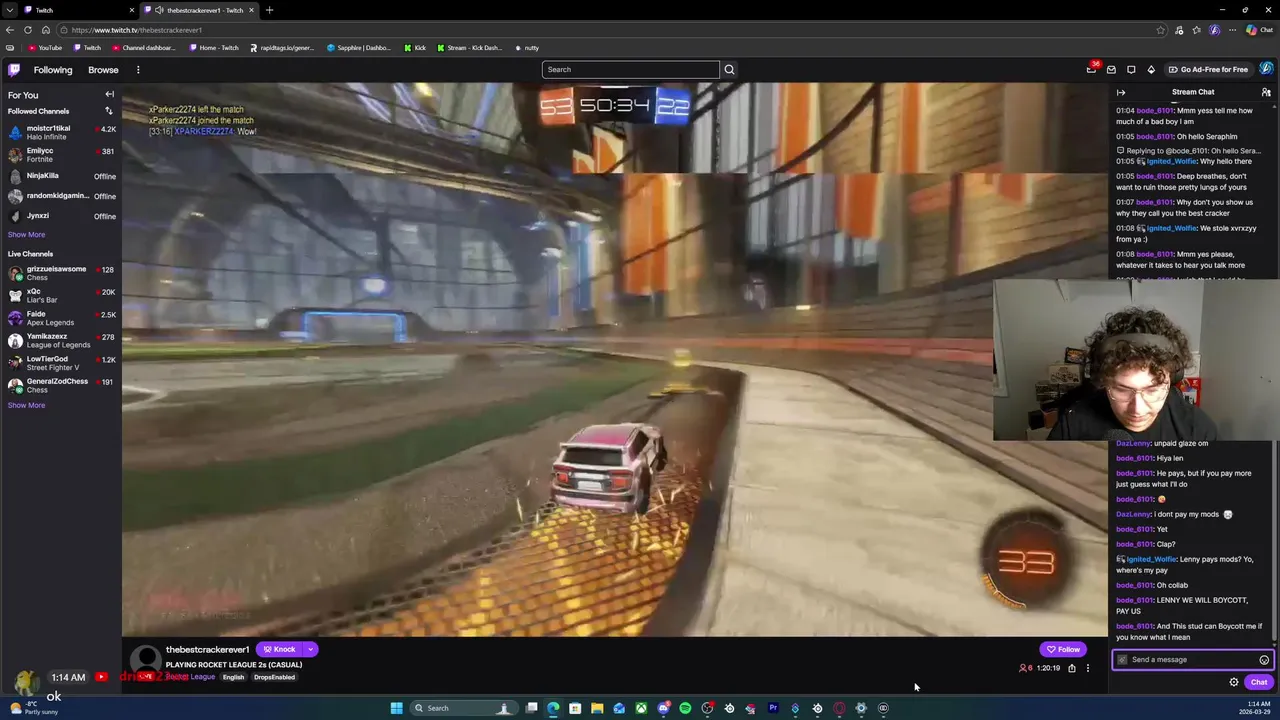1280x720 pixels.
Task: Click the browser home icon
Action: point(45,30)
